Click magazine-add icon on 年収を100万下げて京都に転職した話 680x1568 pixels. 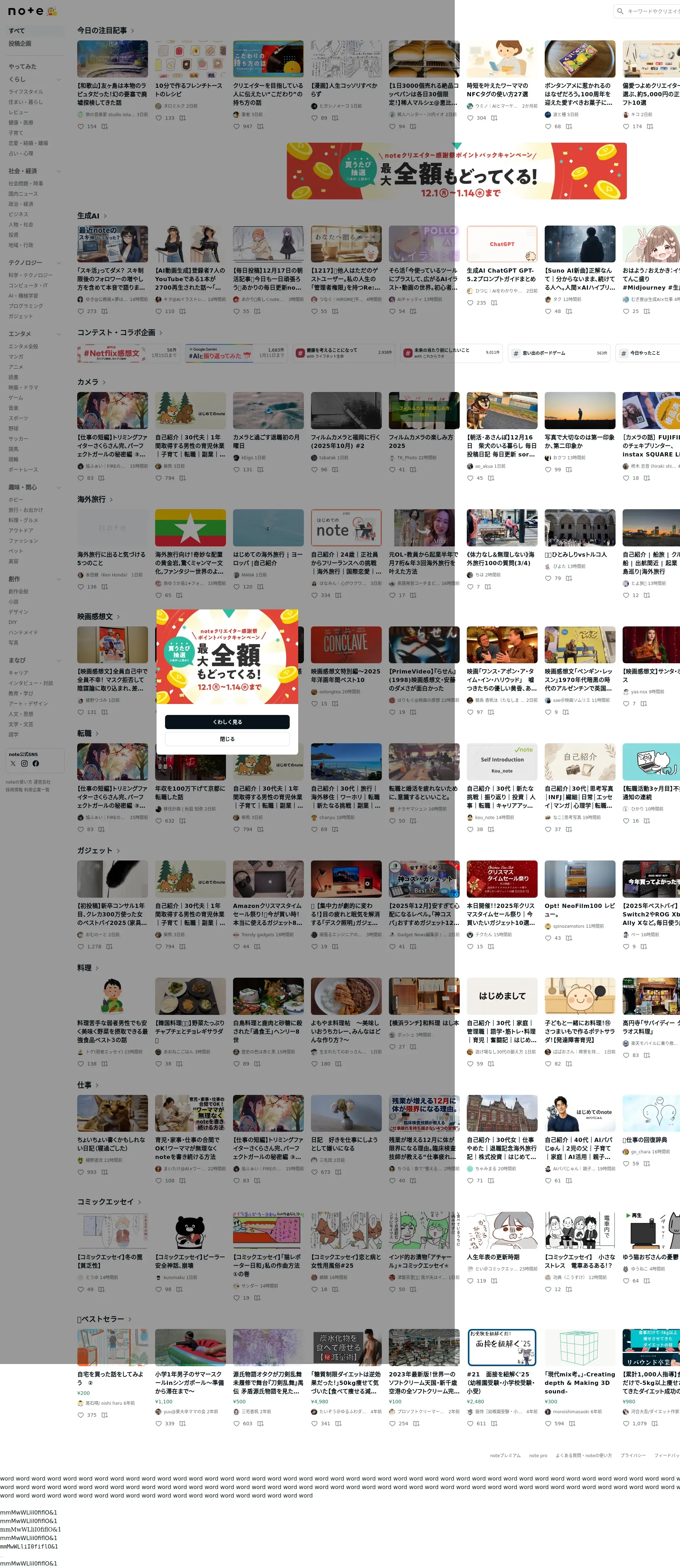pos(183,821)
